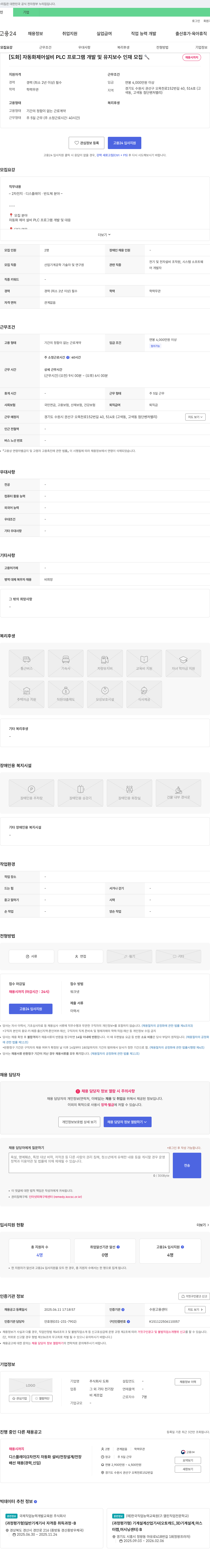Click the 면접 selection method box
The image size is (210, 1568).
[x=80, y=956]
